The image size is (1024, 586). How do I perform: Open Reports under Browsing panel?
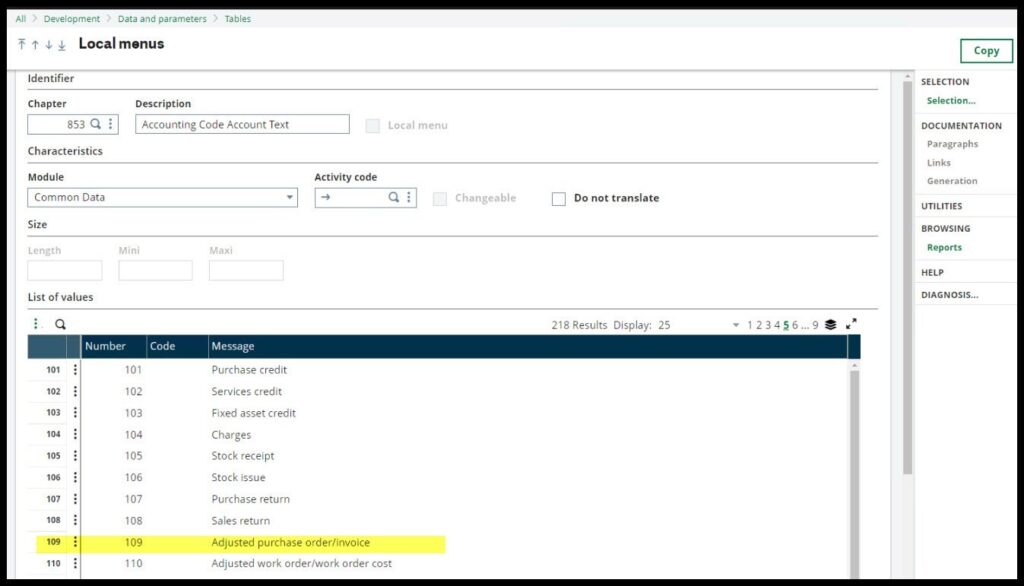944,247
